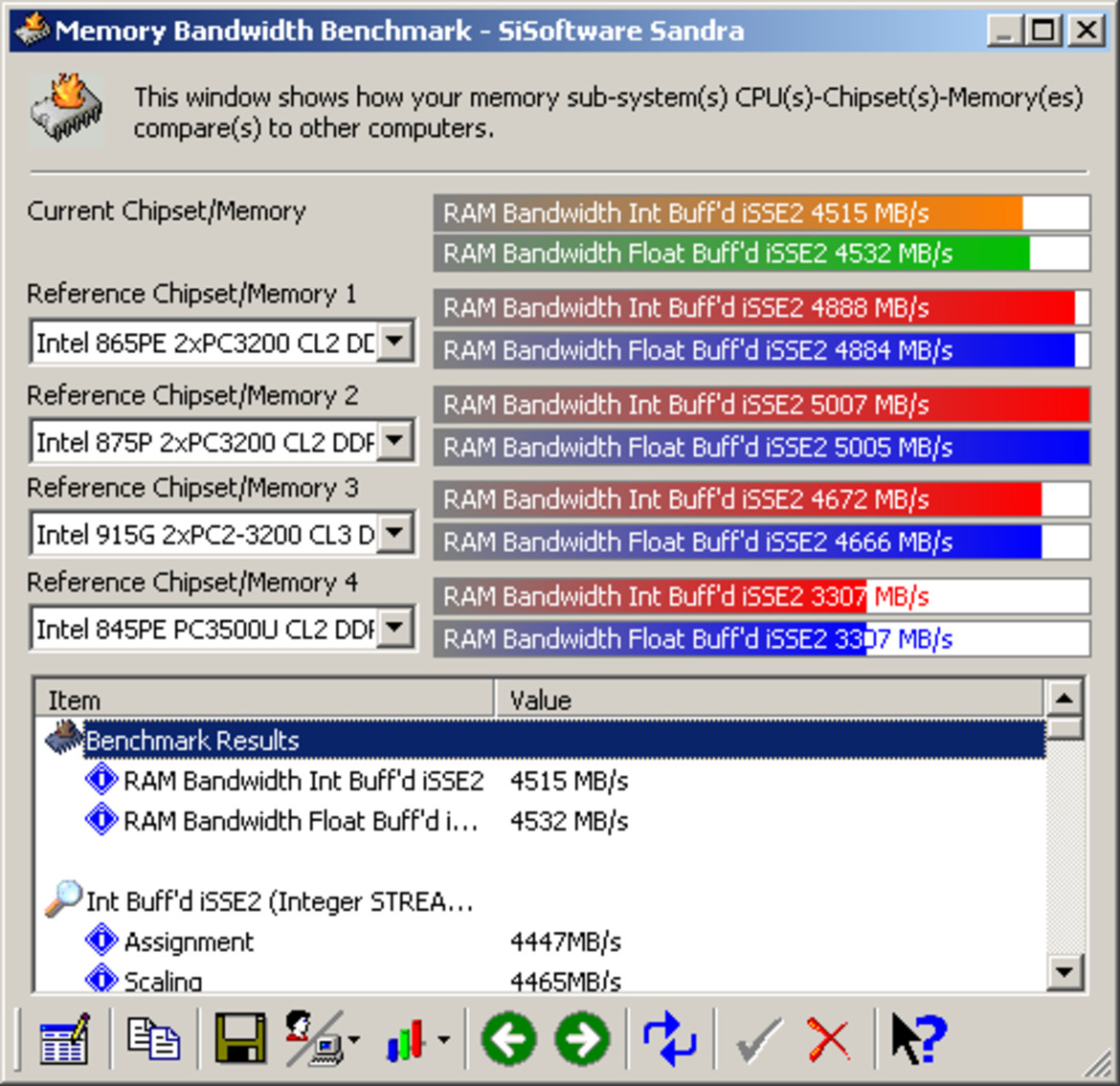Open Reference Chipset/Memory 3 dropdown arrow
This screenshot has height=1086, width=1120.
pyautogui.click(x=395, y=533)
